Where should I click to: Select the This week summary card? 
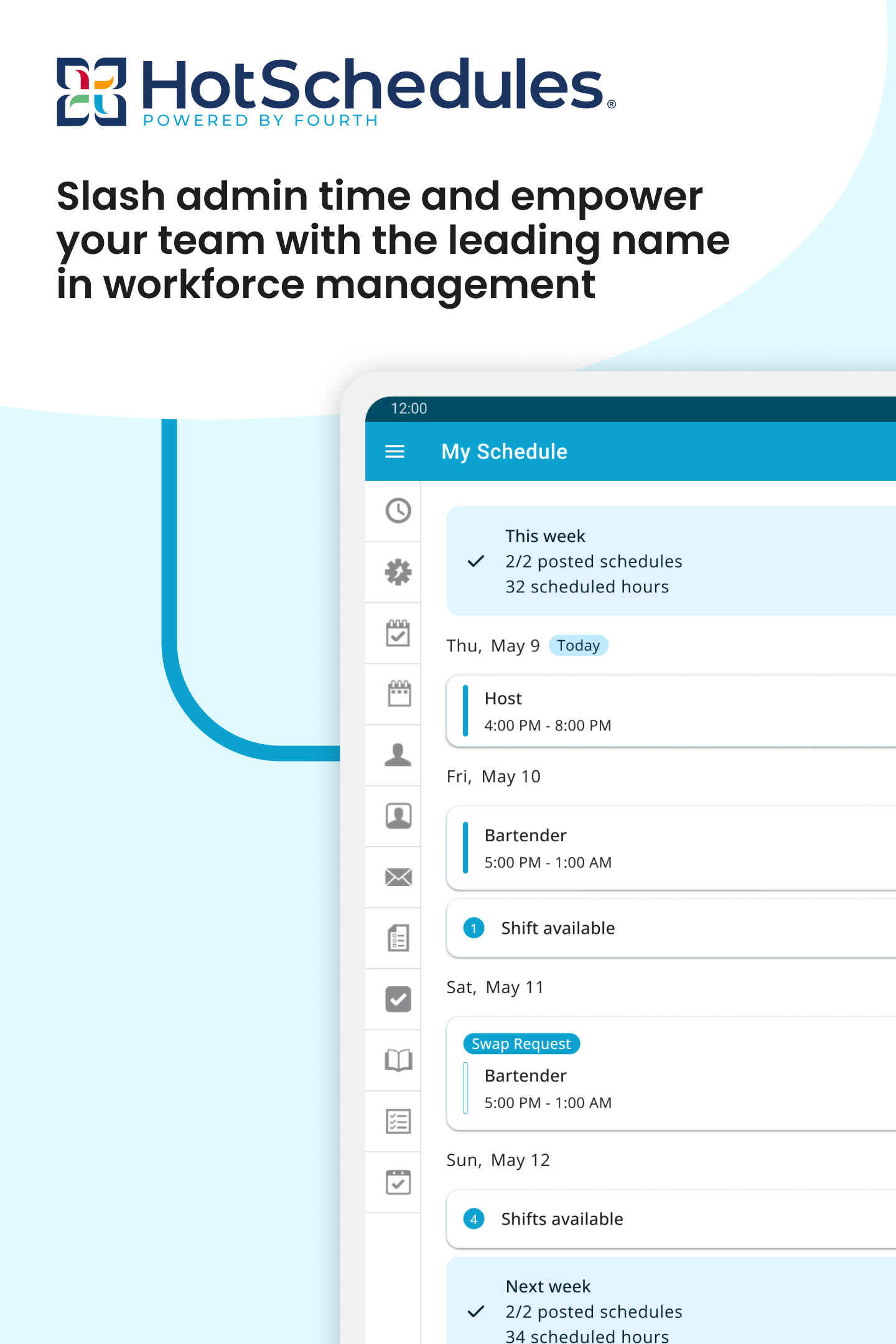[x=671, y=561]
